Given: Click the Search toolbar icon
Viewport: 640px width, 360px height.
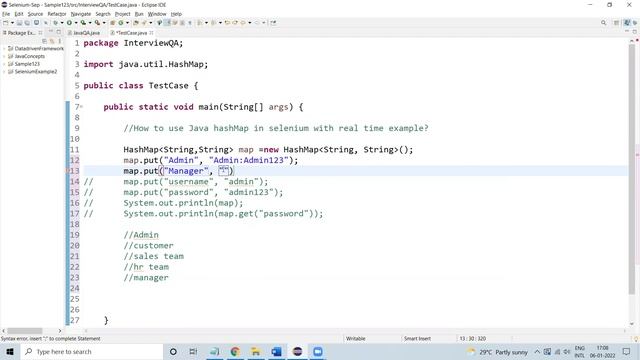Looking at the screenshot, I should point(144,23).
